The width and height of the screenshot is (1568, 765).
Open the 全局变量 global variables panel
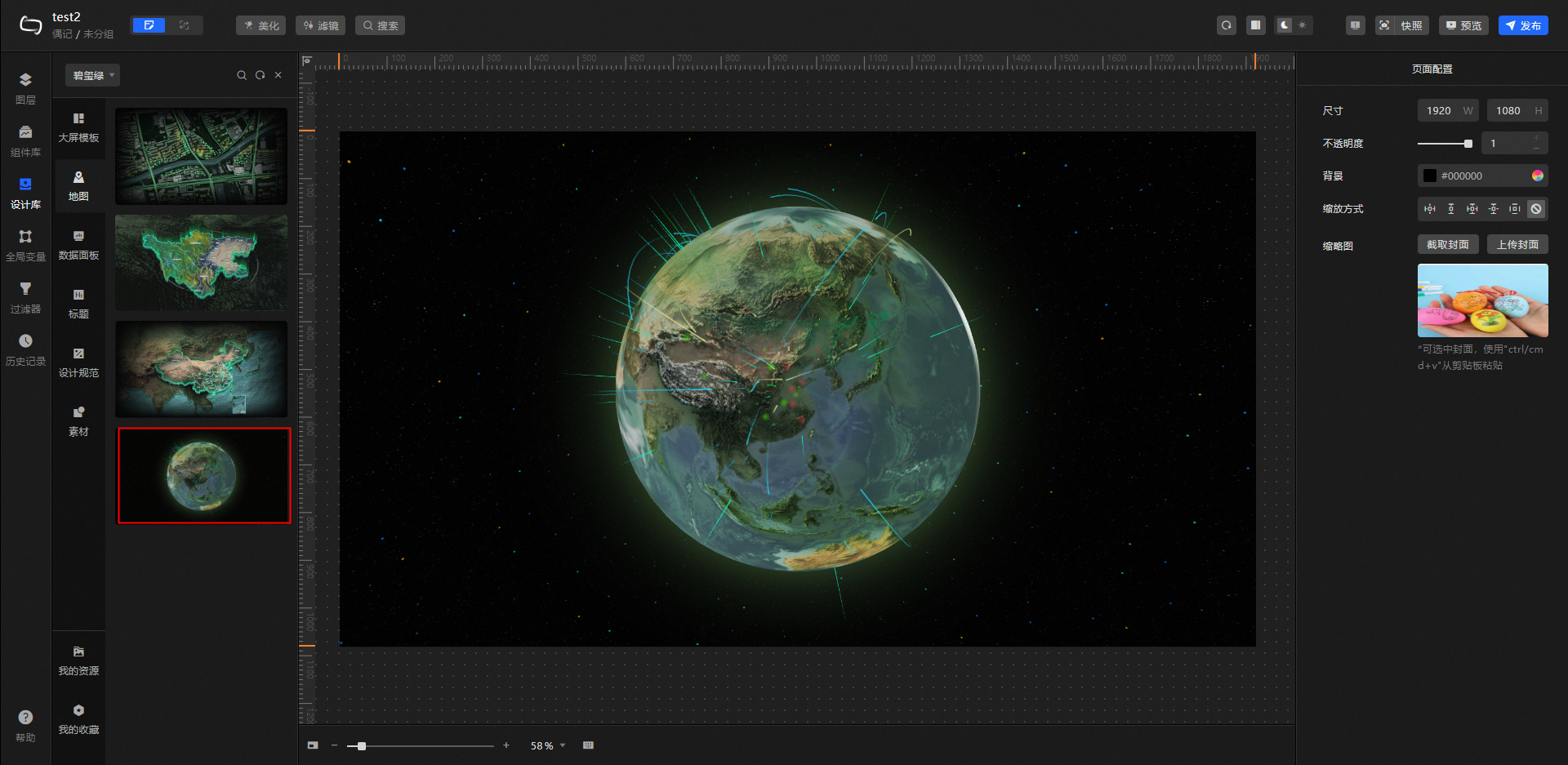click(x=25, y=245)
